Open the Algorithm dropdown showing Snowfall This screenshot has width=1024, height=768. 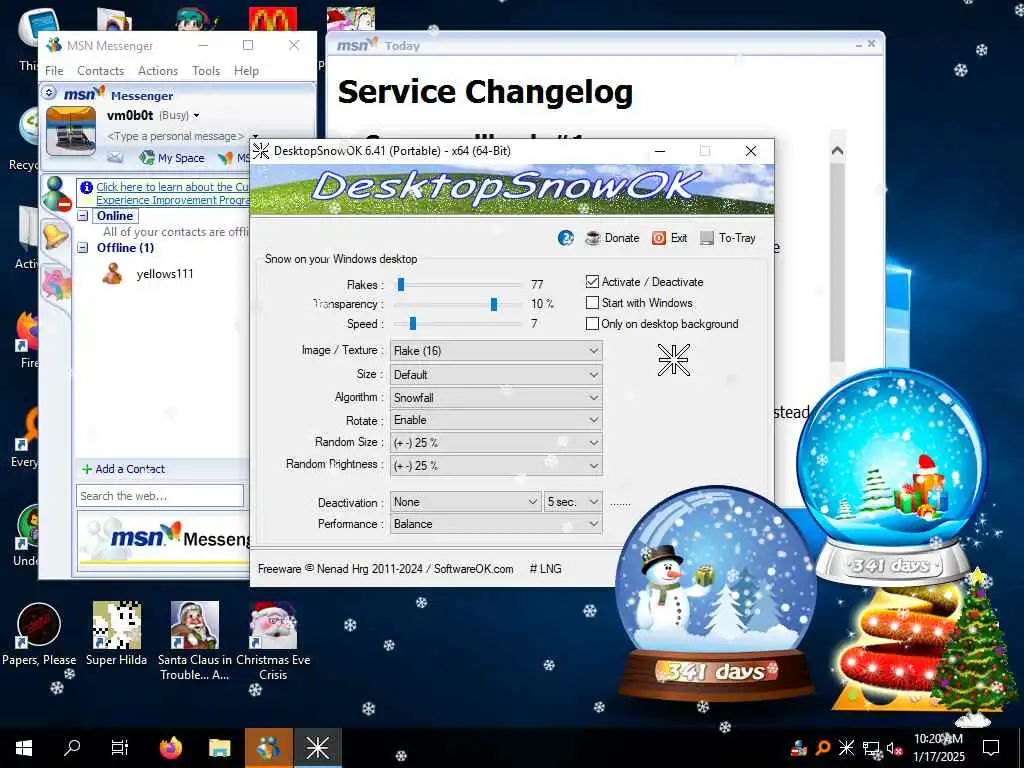496,397
